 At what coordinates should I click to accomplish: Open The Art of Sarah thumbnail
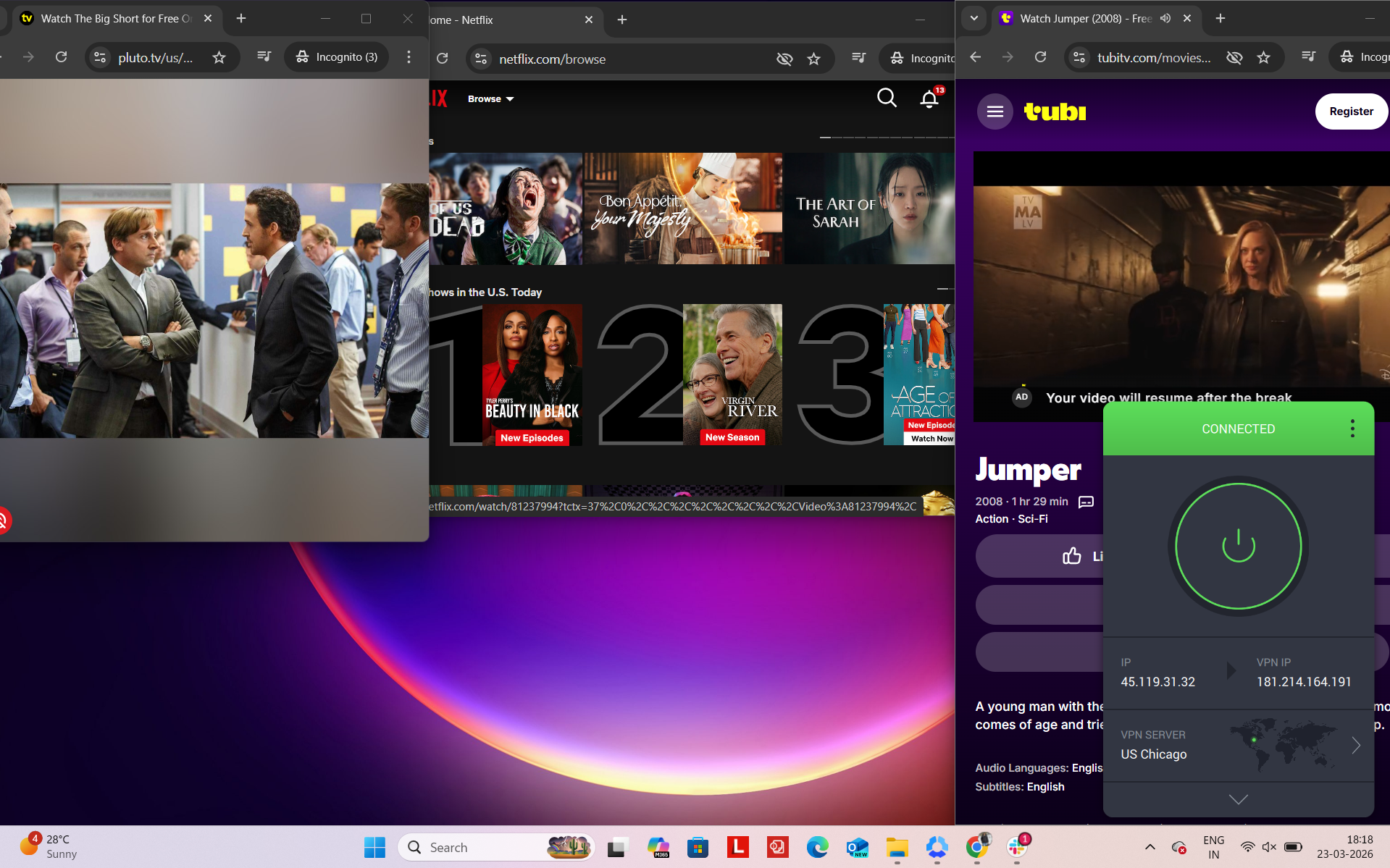(x=869, y=208)
